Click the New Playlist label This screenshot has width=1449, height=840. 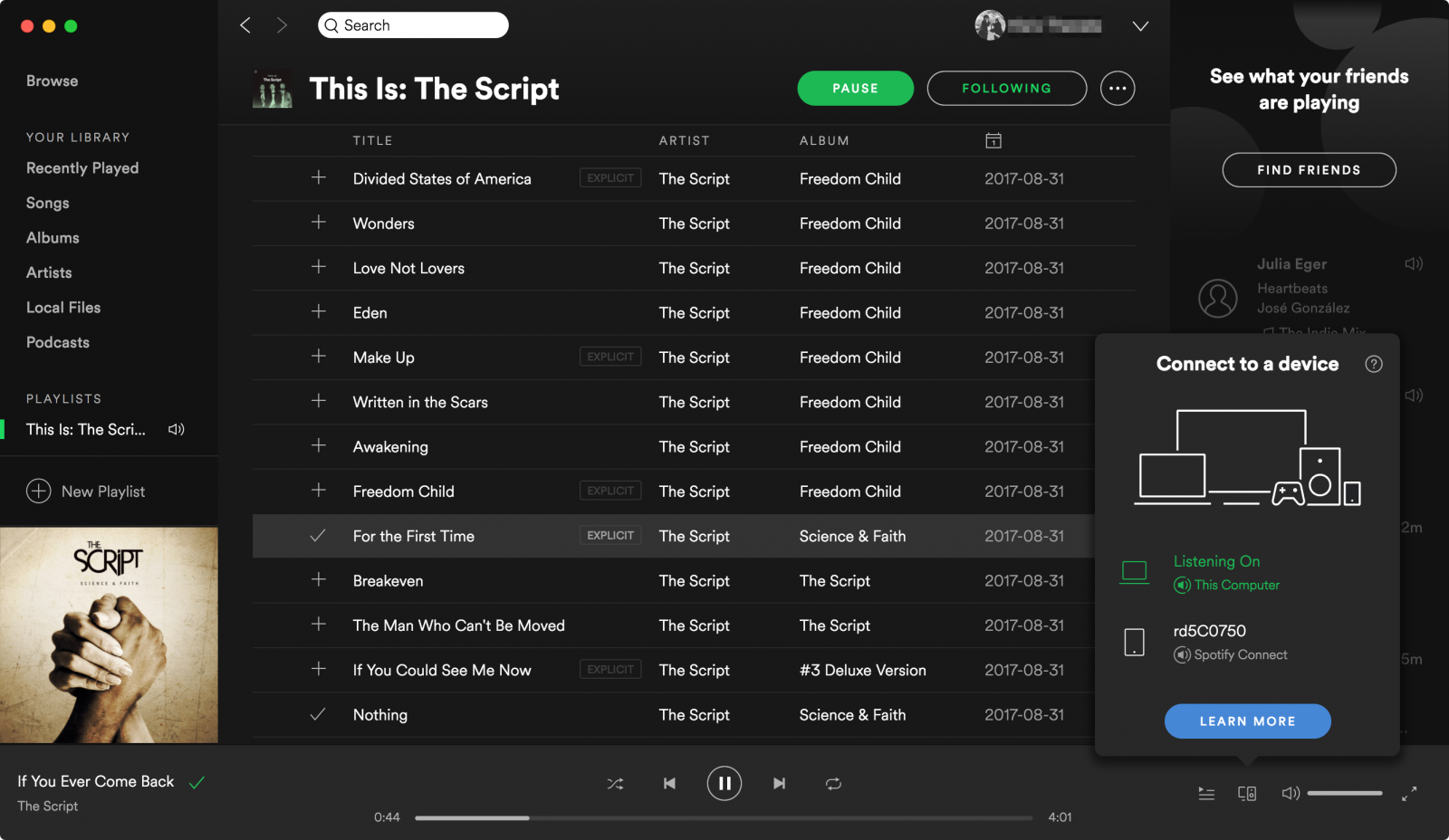coord(103,492)
